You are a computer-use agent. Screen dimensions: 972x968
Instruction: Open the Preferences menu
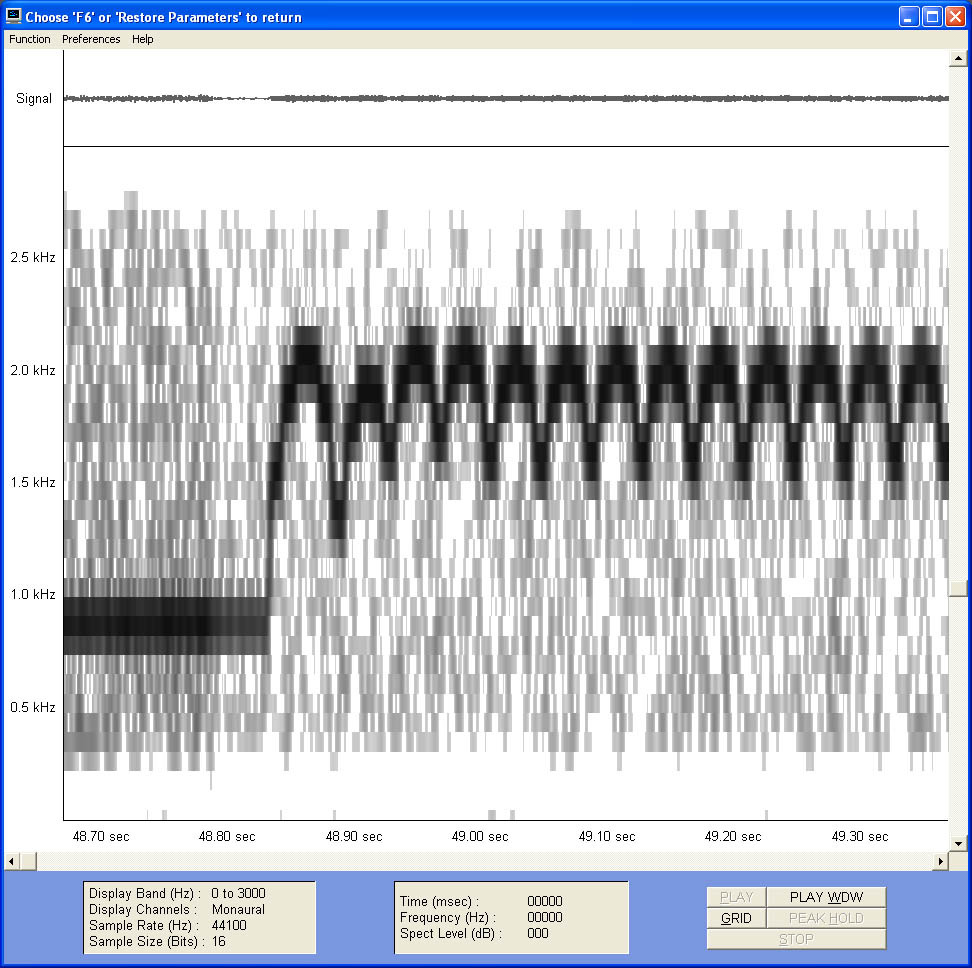pos(91,39)
